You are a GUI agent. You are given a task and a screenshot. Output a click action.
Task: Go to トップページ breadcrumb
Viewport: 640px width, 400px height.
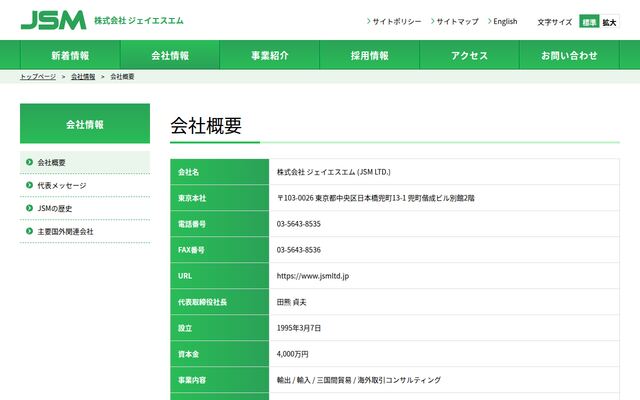(x=38, y=76)
